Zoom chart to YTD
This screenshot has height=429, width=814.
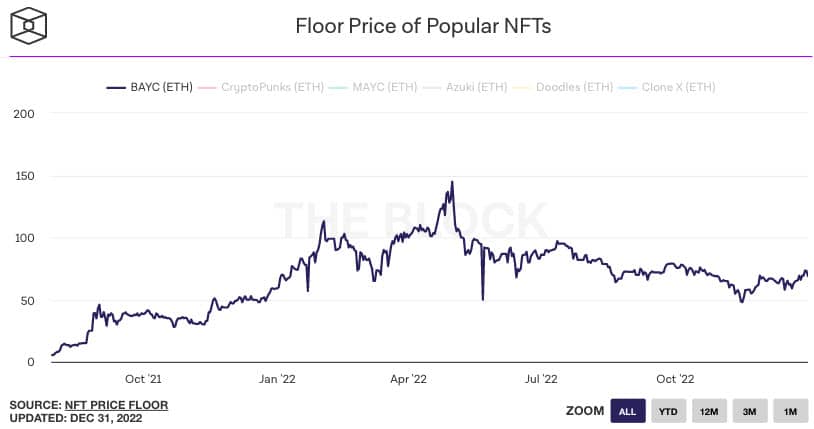tap(668, 411)
